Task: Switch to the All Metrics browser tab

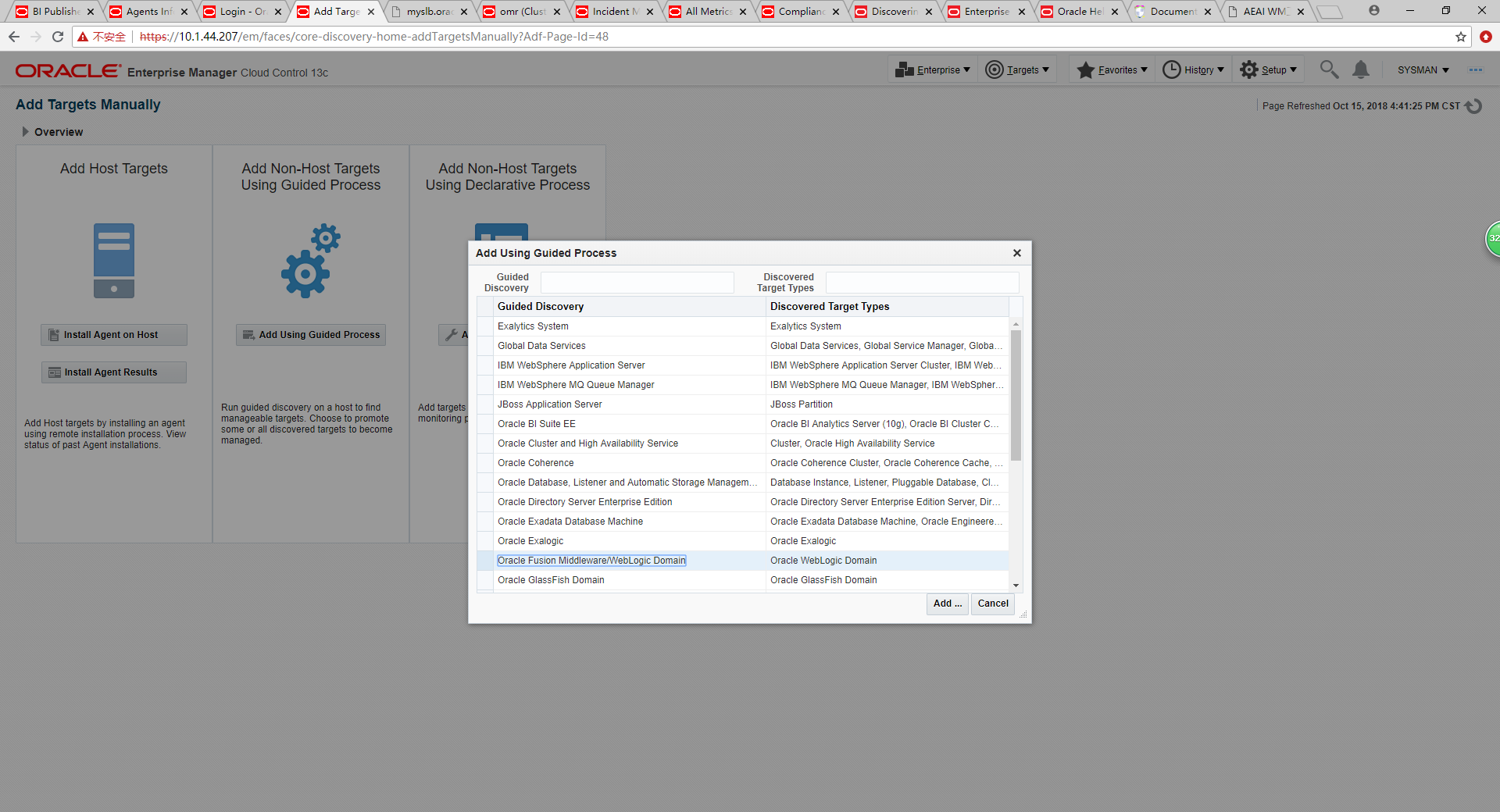Action: click(708, 12)
